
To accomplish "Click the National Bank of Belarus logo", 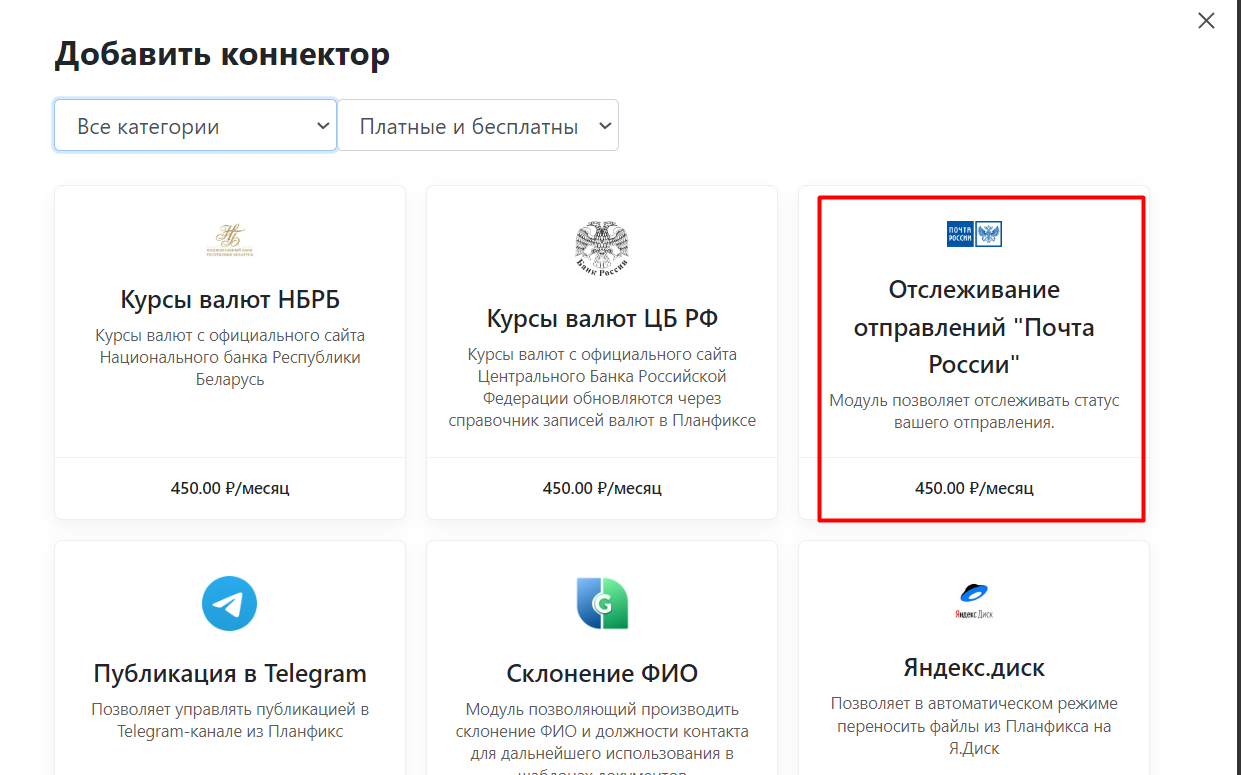I will (230, 240).
